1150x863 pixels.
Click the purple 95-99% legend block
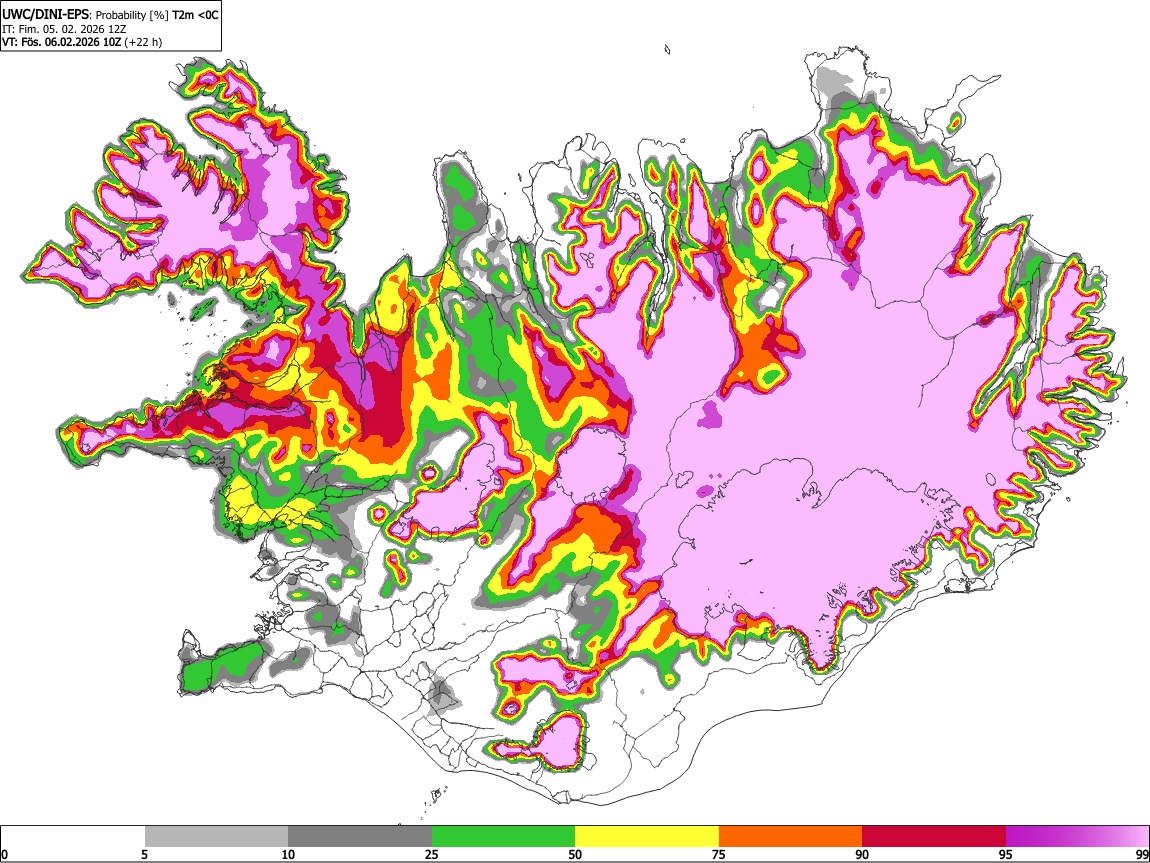[1077, 837]
